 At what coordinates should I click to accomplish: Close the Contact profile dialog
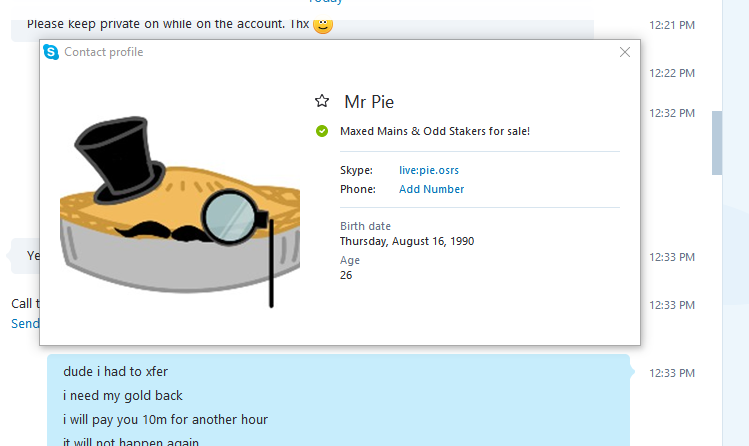pos(625,52)
